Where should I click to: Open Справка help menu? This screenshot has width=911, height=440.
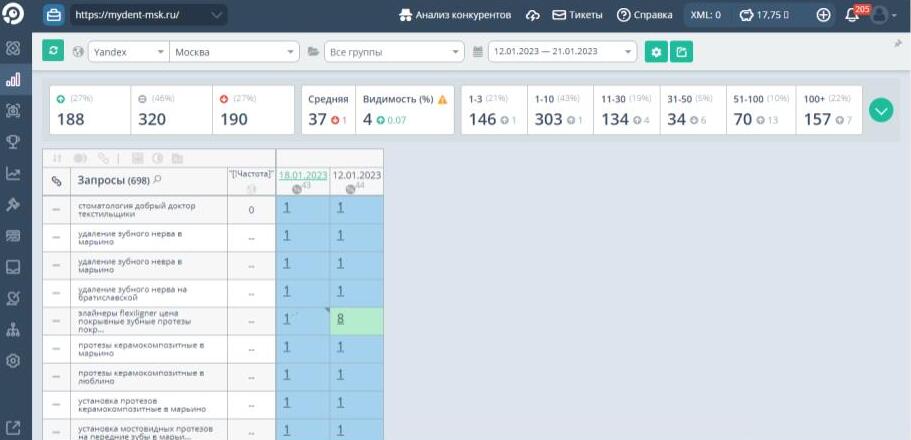644,15
